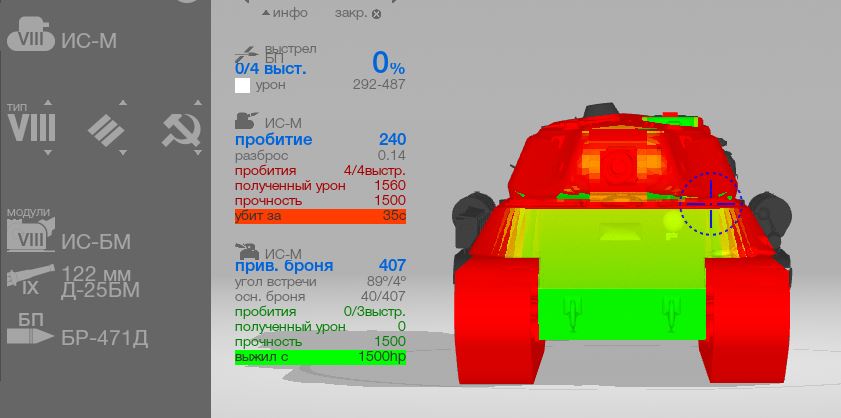The image size is (841, 418).
Task: Click the пробитие 240 heading
Action: pos(320,140)
